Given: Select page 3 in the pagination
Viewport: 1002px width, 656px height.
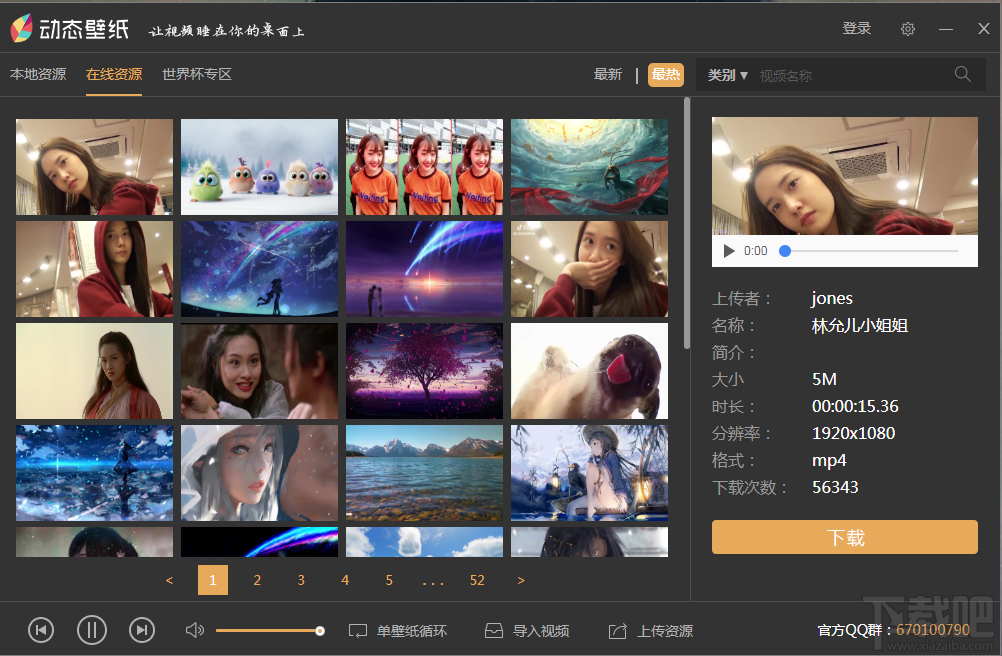Looking at the screenshot, I should (x=300, y=580).
